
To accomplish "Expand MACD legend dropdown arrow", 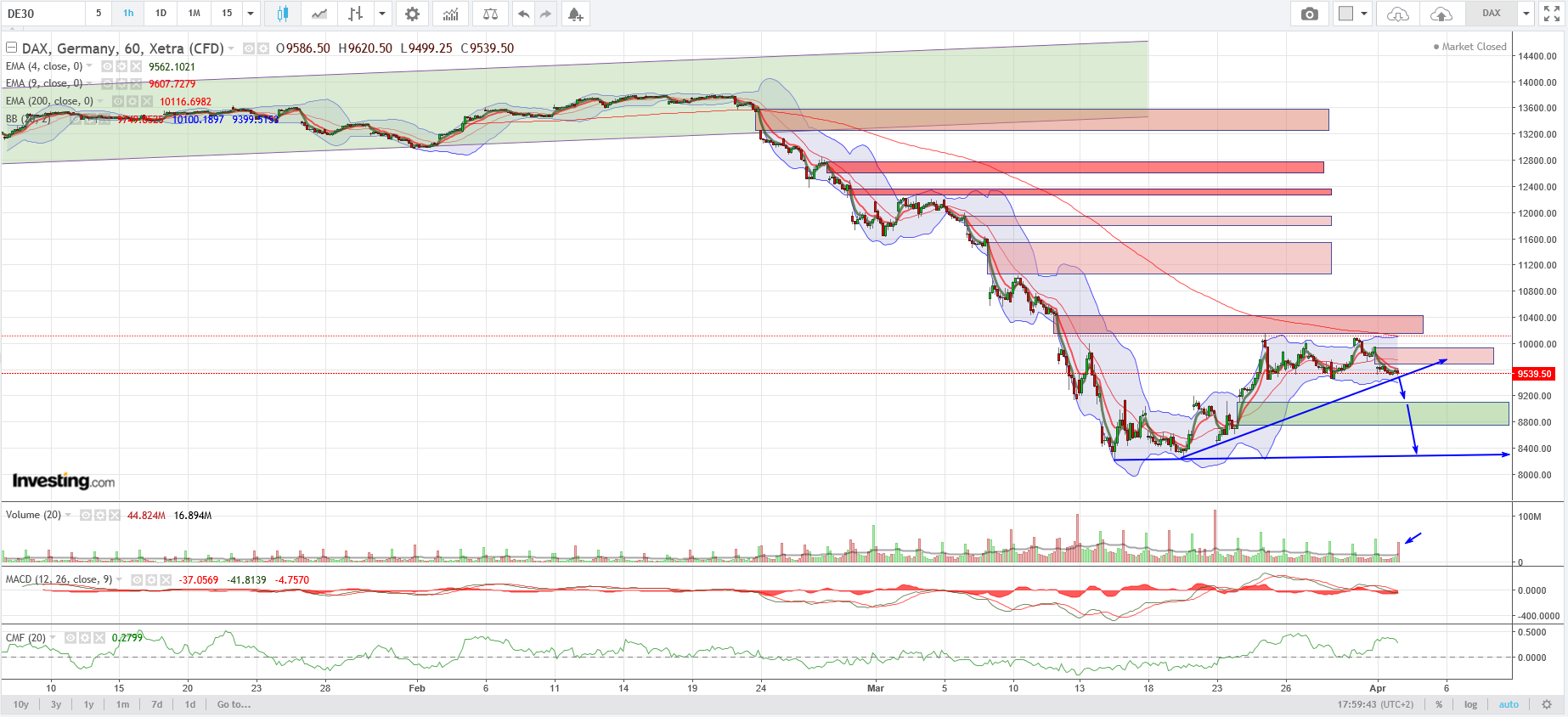I will [119, 580].
